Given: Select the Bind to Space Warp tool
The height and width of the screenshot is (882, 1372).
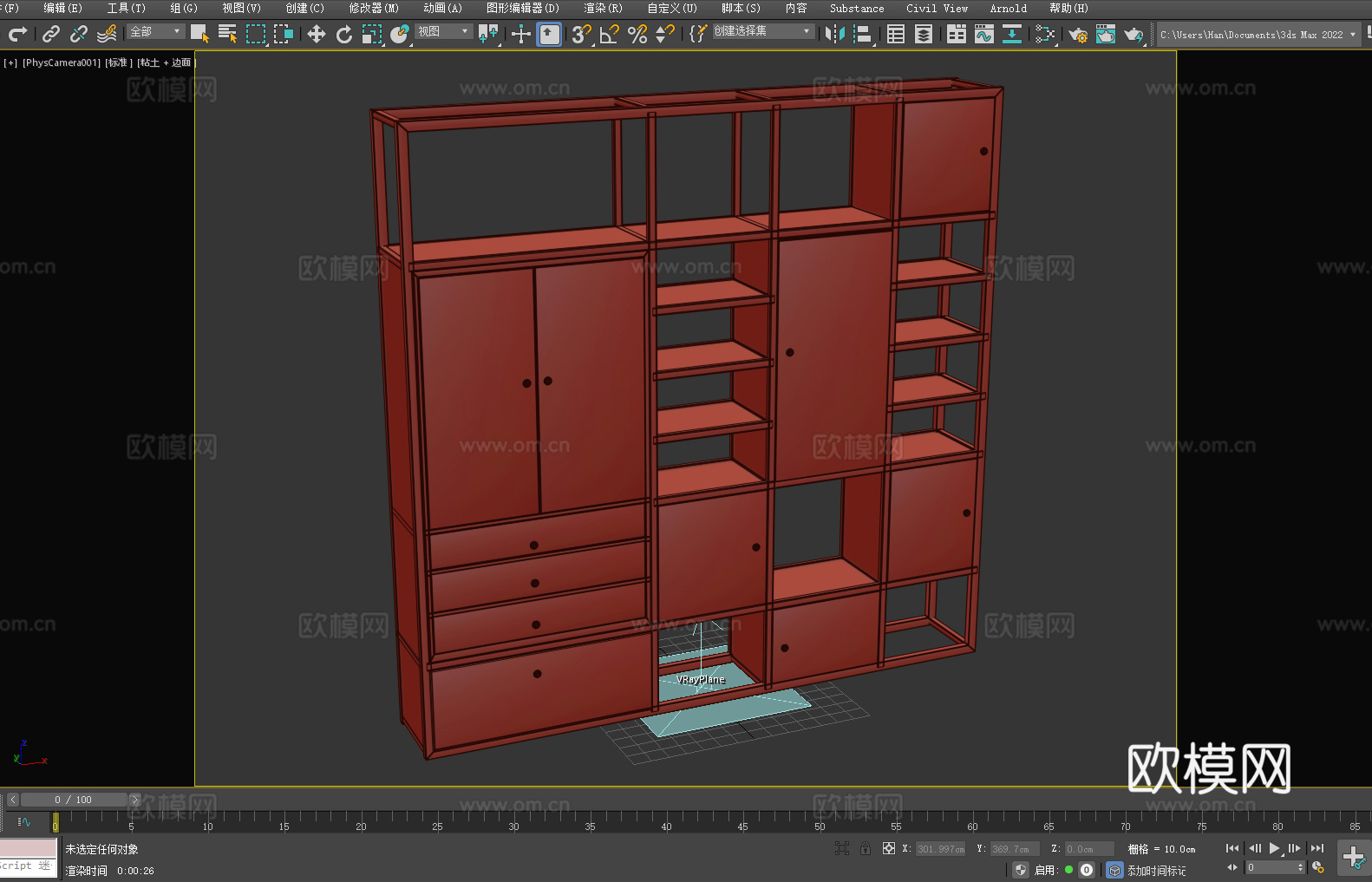Looking at the screenshot, I should [x=107, y=34].
